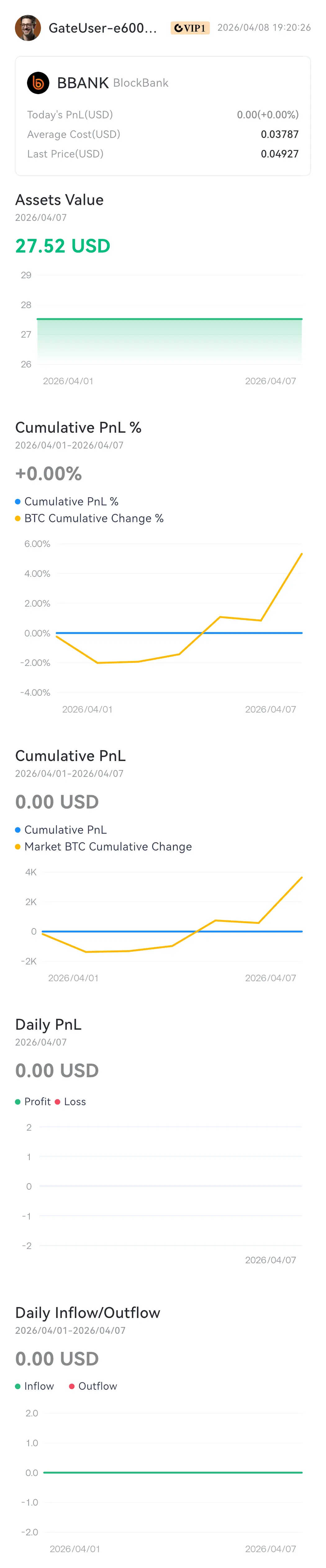326x1568 pixels.
Task: Click the 2026/04/01 label under Assets chart
Action: pos(68,381)
